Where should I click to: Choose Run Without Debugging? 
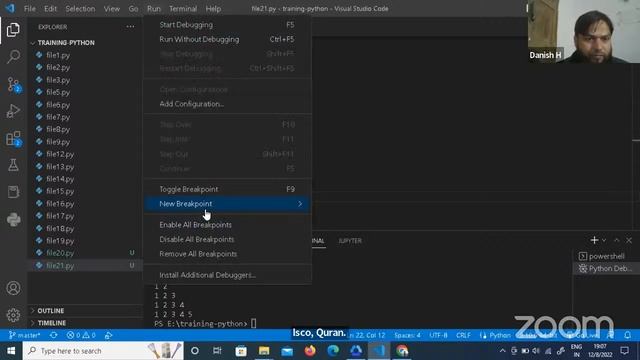pos(227,39)
